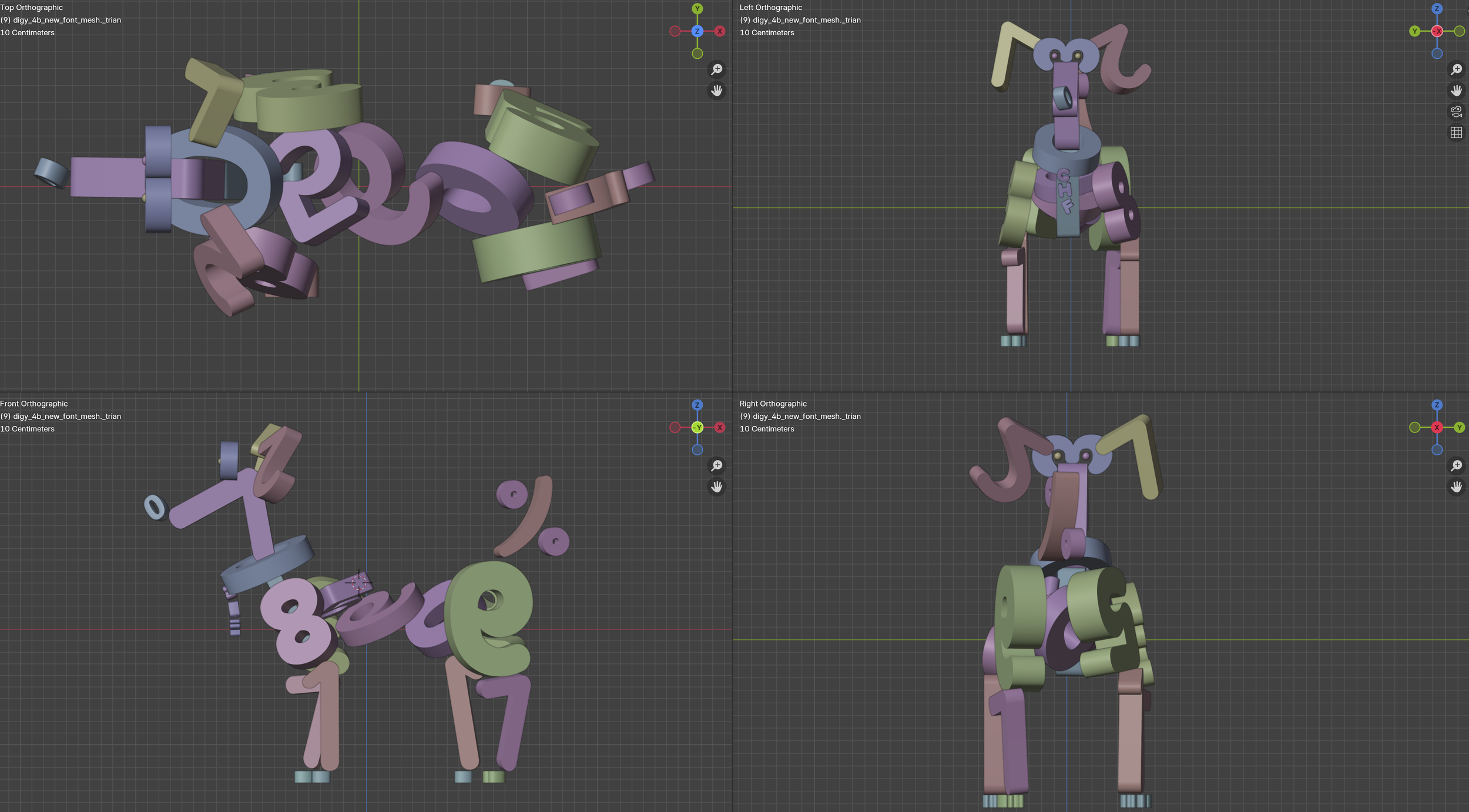
Task: Toggle camera view in Left Orthographic viewport
Action: [1456, 112]
